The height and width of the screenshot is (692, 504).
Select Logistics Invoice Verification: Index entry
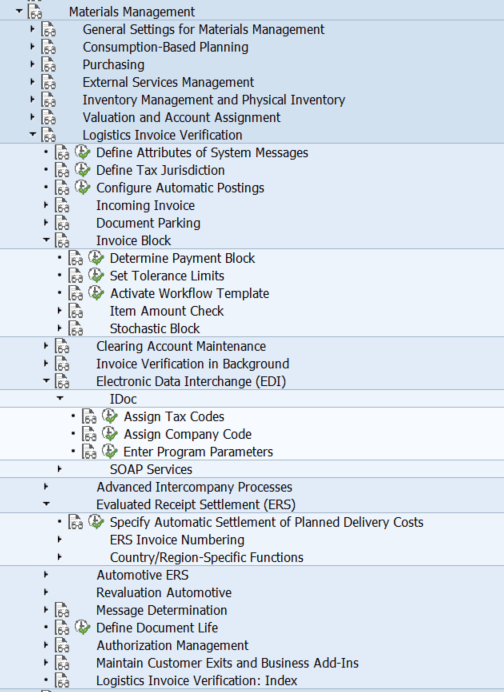(197, 681)
